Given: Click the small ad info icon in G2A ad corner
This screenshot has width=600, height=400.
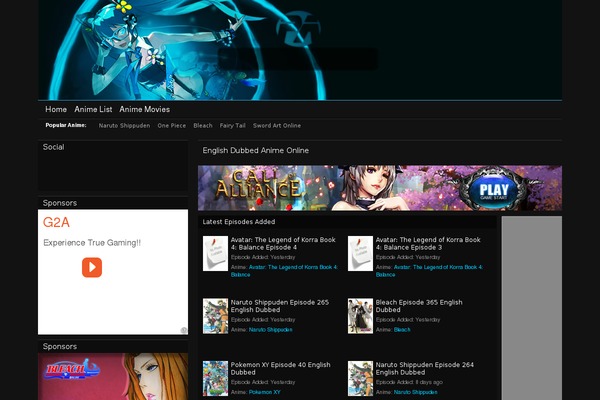Looking at the screenshot, I should pyautogui.click(x=184, y=330).
